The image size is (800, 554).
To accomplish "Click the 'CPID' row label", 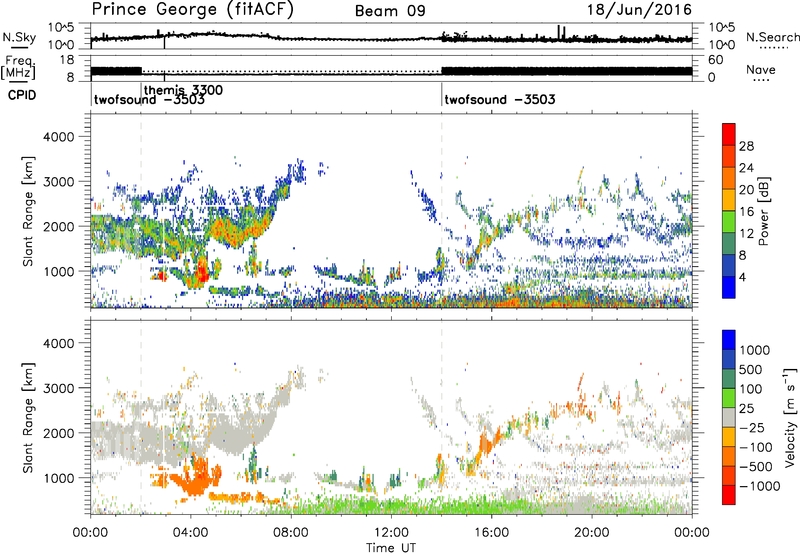I will [22, 95].
